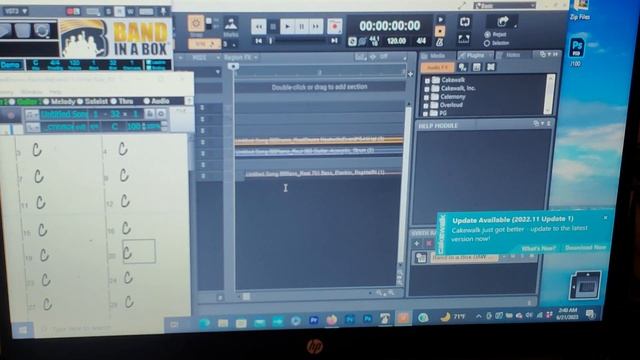Click the orange Snap-to-grid sun icon
The width and height of the screenshot is (640, 360).
click(196, 24)
